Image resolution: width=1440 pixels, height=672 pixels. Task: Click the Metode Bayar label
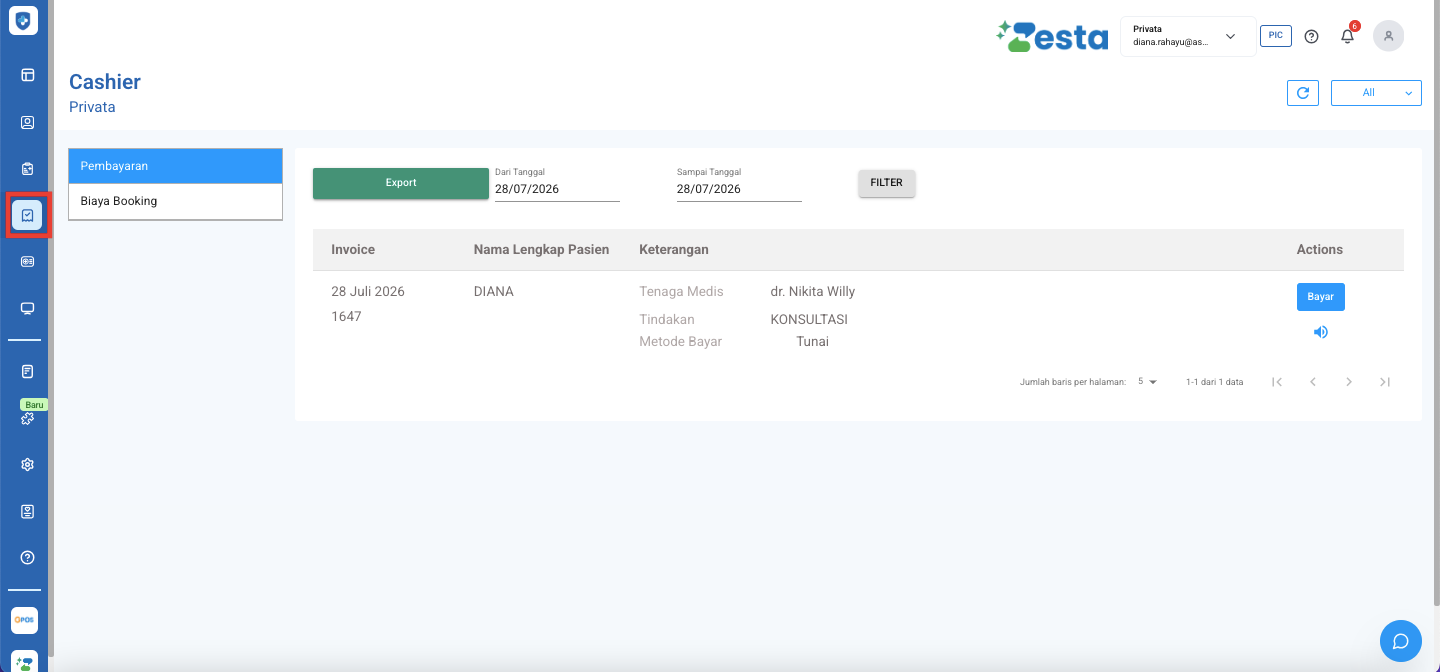pos(680,342)
